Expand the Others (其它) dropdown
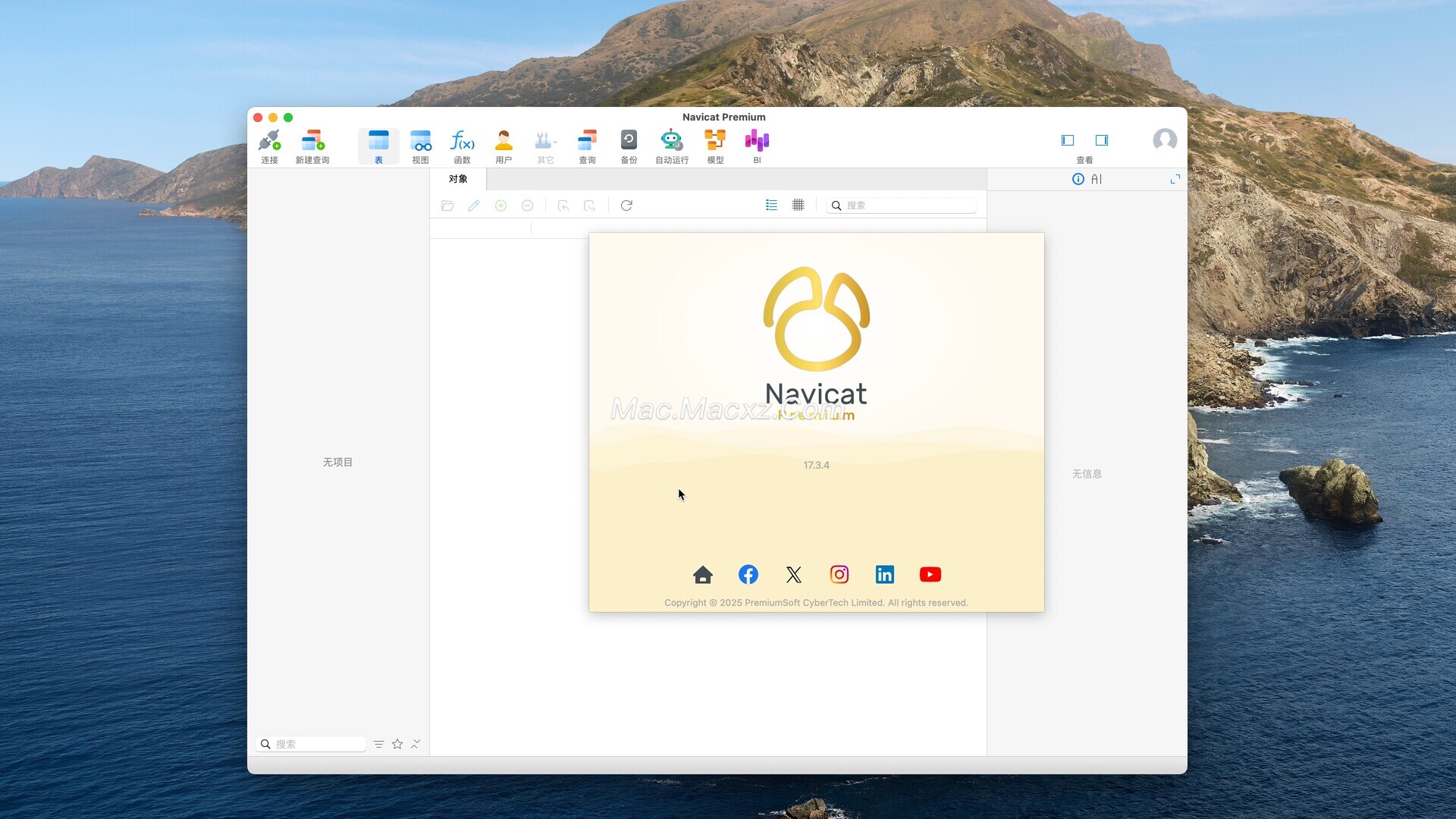The image size is (1456, 819). pyautogui.click(x=545, y=141)
